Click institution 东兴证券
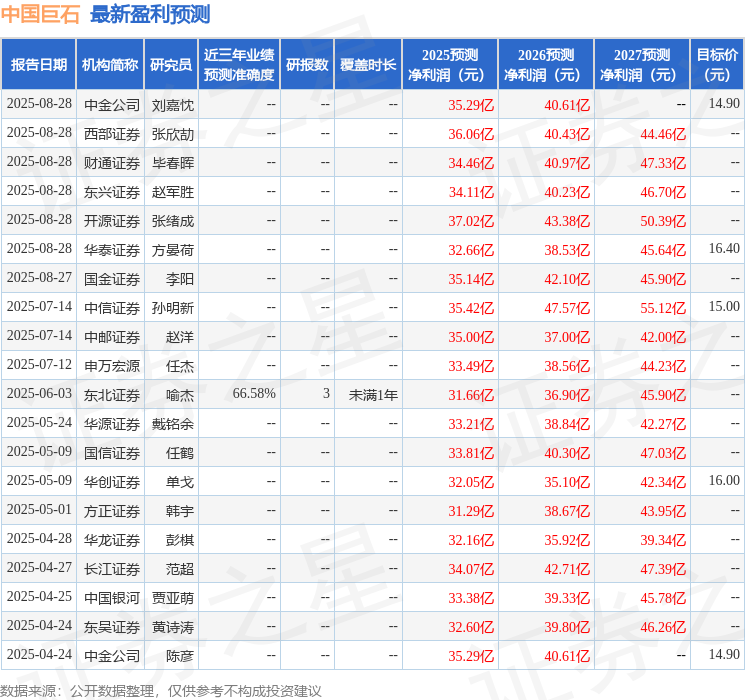 click(112, 192)
